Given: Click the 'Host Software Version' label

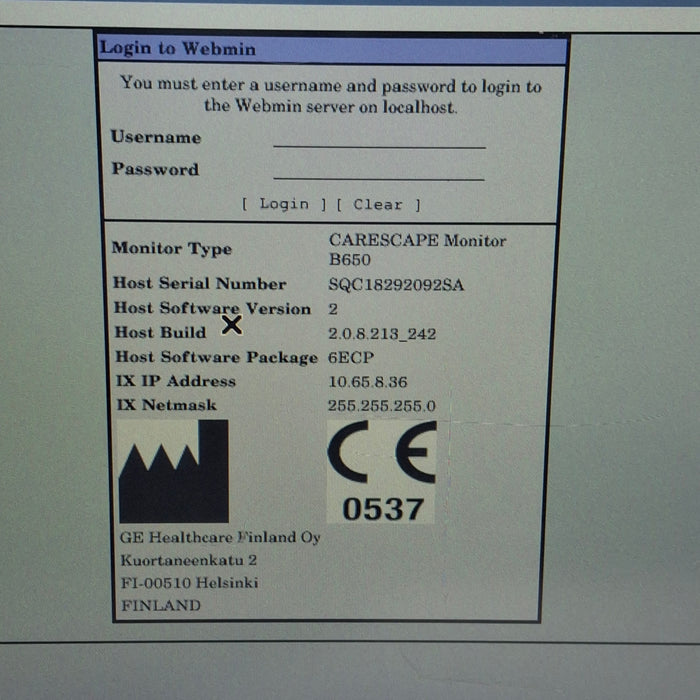Looking at the screenshot, I should (x=212, y=308).
